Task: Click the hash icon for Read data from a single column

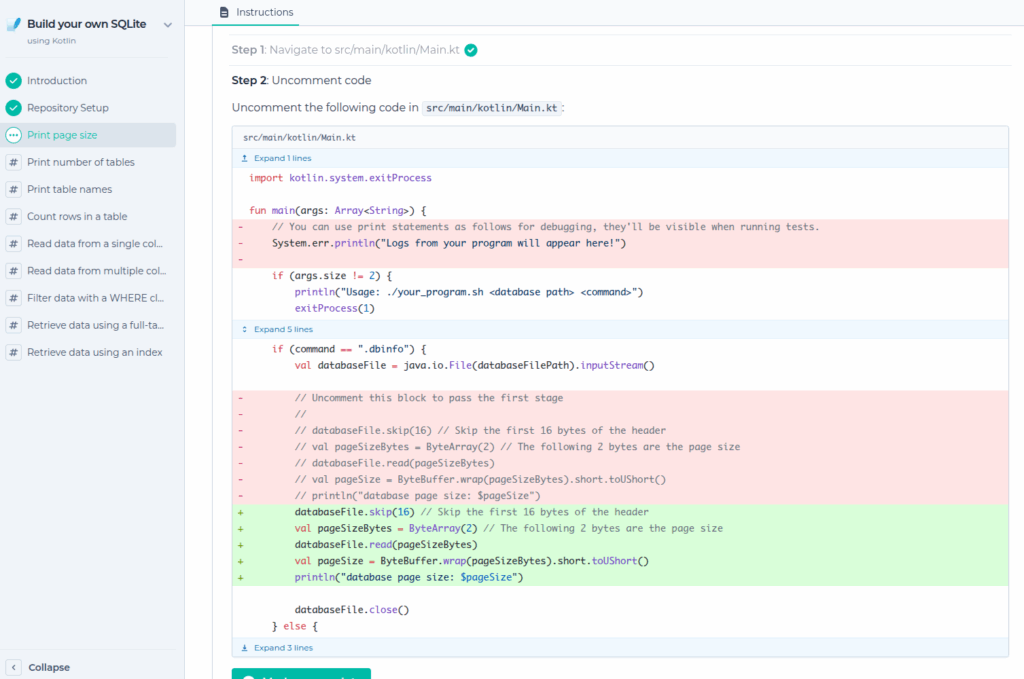Action: click(14, 244)
